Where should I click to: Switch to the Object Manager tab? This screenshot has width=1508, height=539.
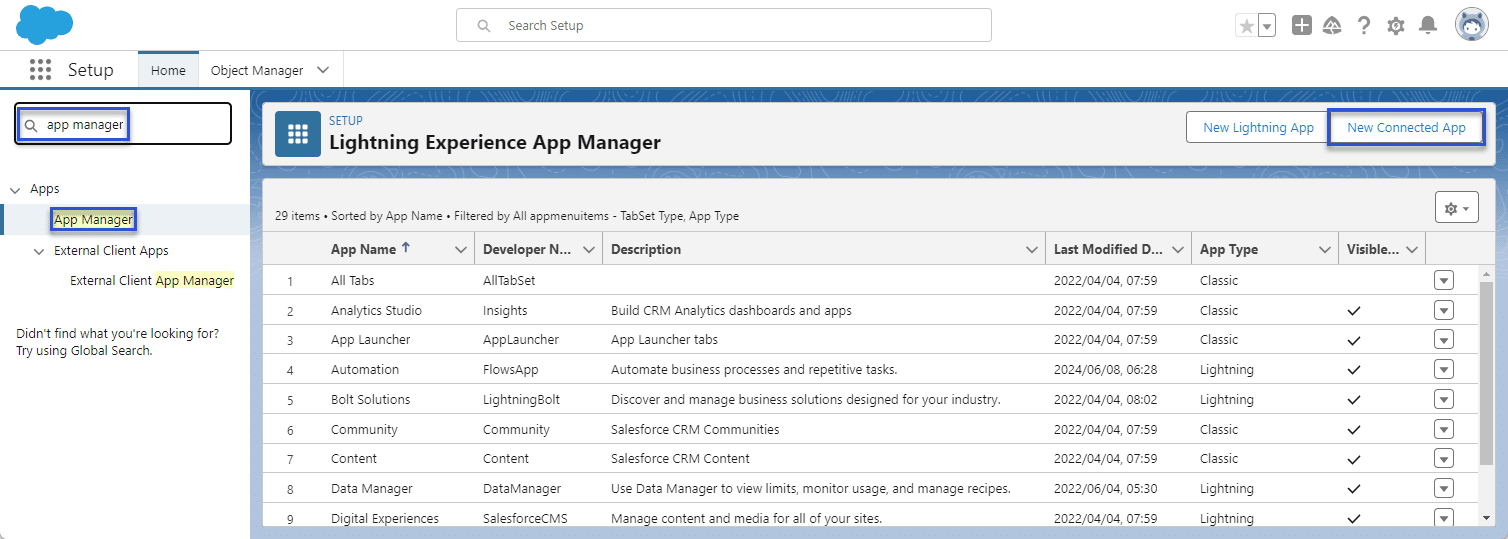coord(257,70)
